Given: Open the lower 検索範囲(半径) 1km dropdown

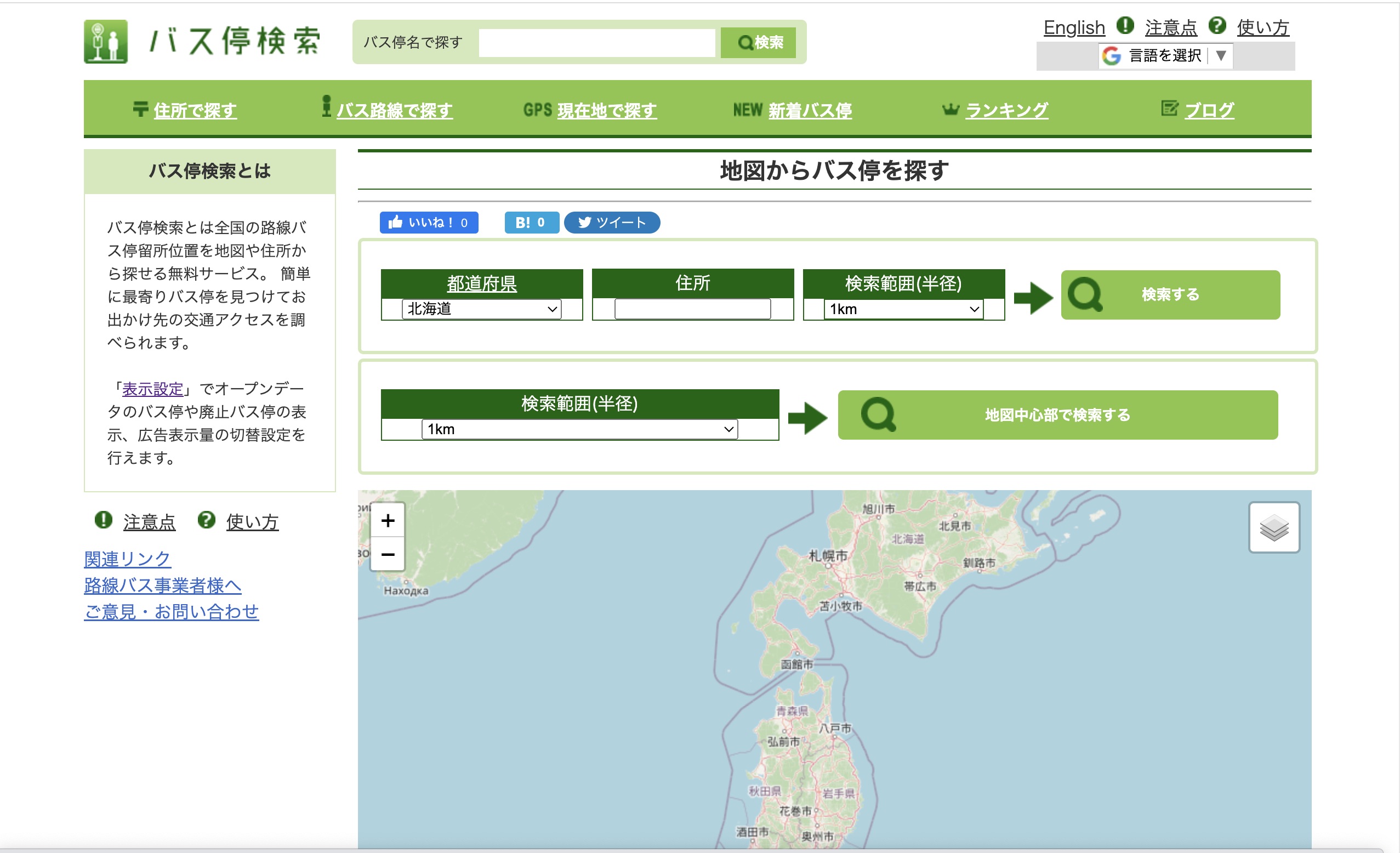Looking at the screenshot, I should [x=579, y=429].
